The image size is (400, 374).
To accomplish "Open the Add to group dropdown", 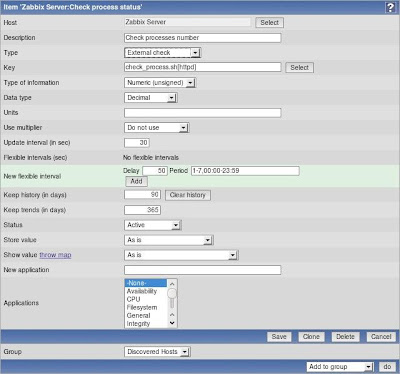I will (340, 367).
